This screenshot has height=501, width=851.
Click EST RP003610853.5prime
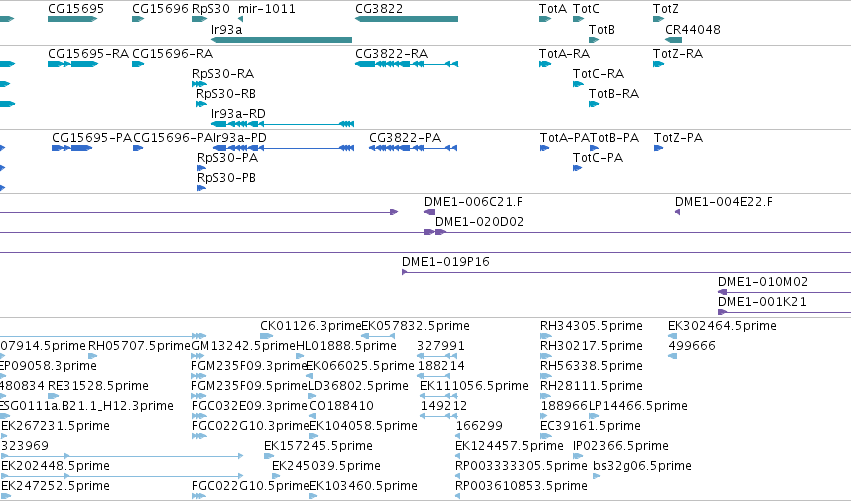522,486
